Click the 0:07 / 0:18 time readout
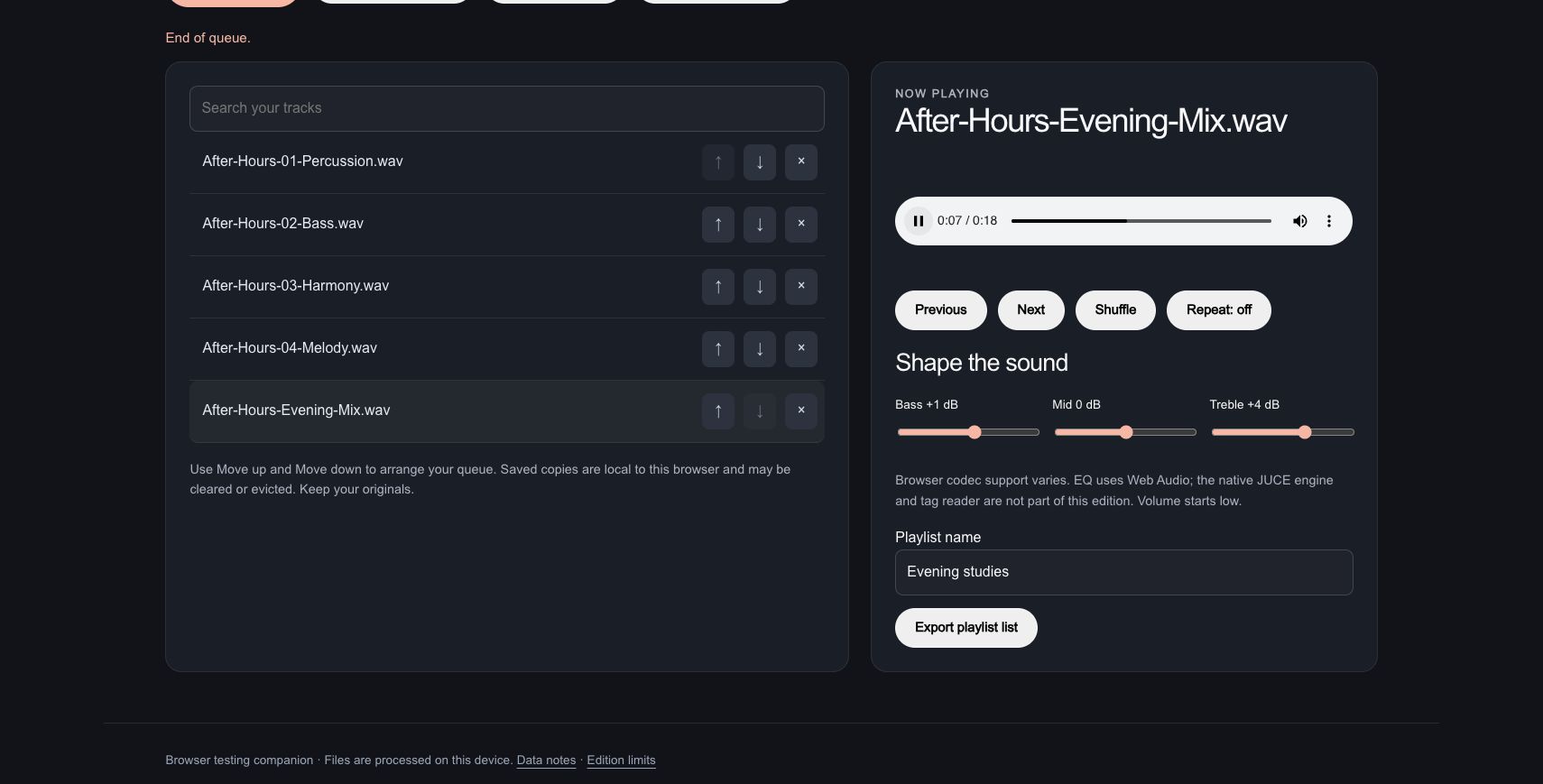 (967, 221)
